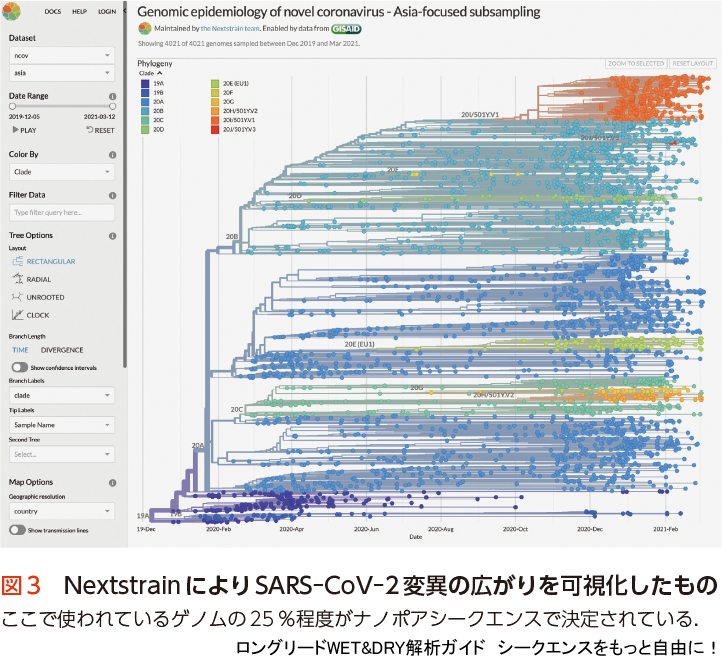The width and height of the screenshot is (722, 669).
Task: Open the Date Range info icon
Action: 111,96
